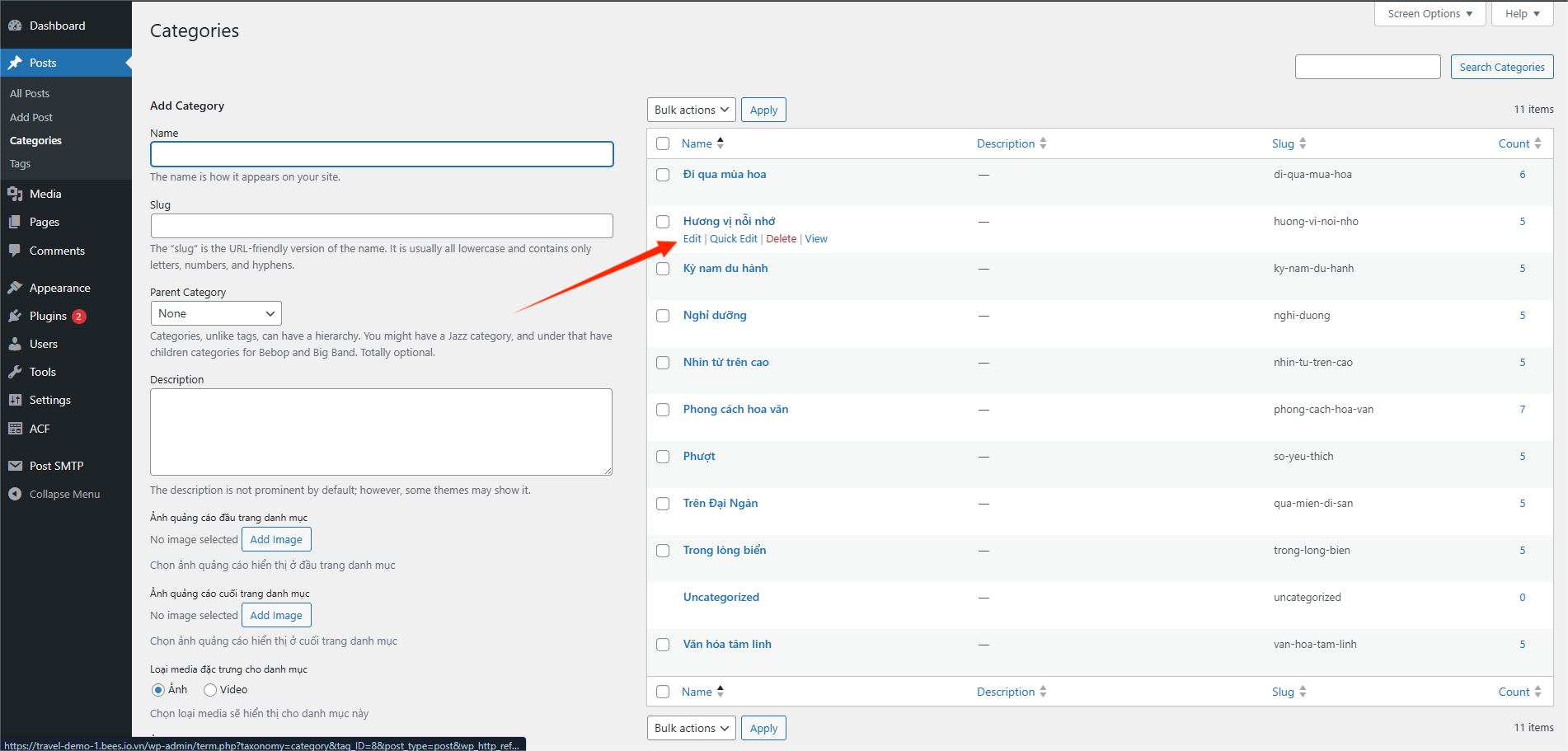Open the top Bulk actions dropdown
This screenshot has height=751, width=1568.
coord(691,110)
